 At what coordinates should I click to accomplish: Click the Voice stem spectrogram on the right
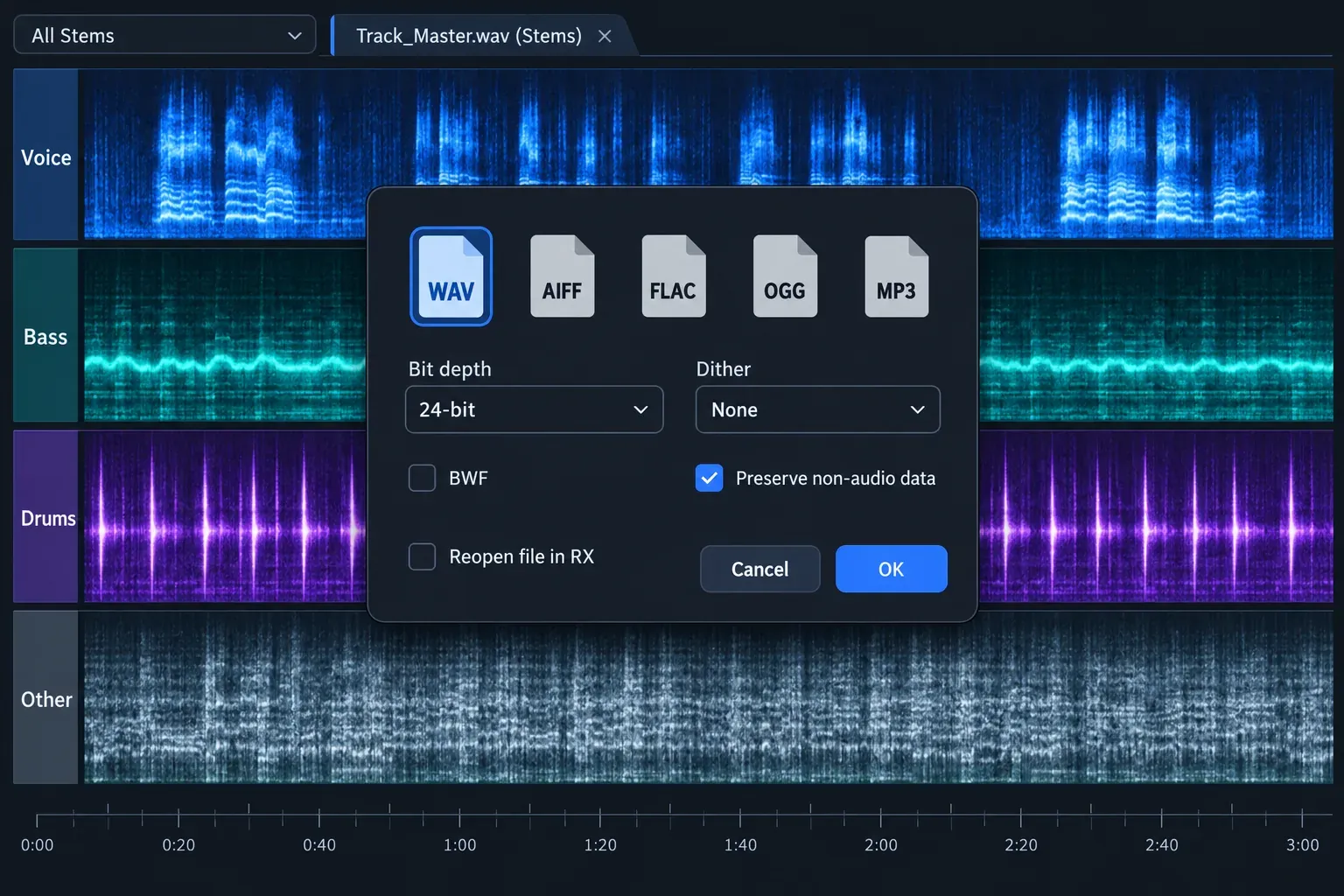1155,154
